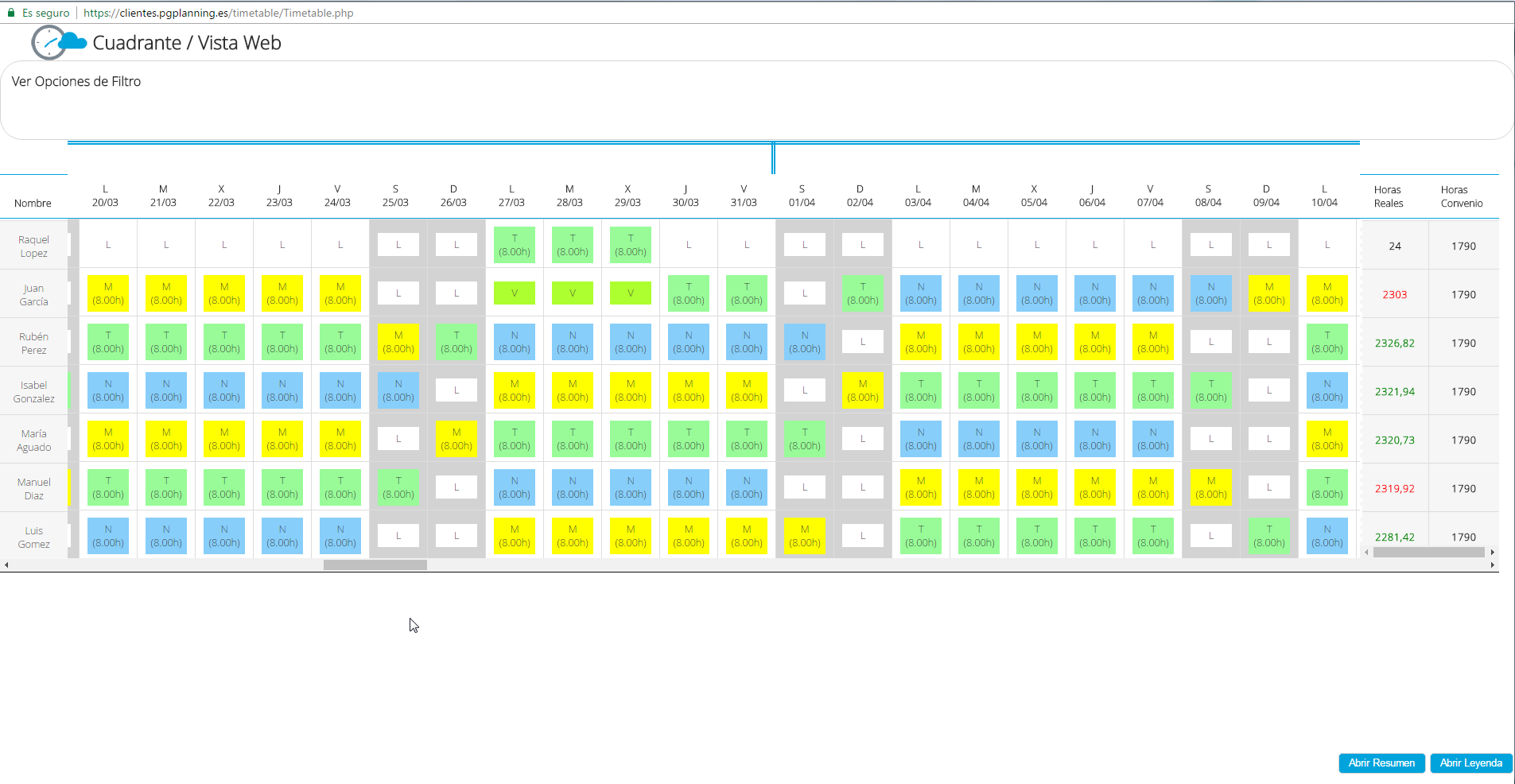Expand the Ver Opciones de Filtro panel
Viewport: 1515px width, 784px height.
76,81
